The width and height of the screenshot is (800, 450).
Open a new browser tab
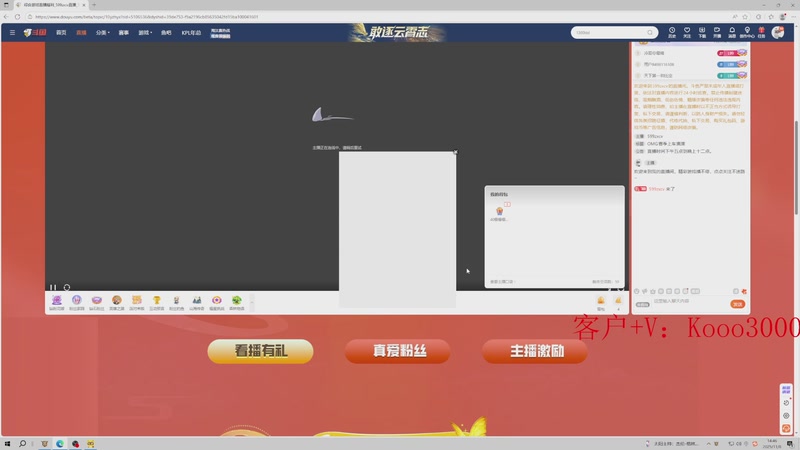click(94, 5)
